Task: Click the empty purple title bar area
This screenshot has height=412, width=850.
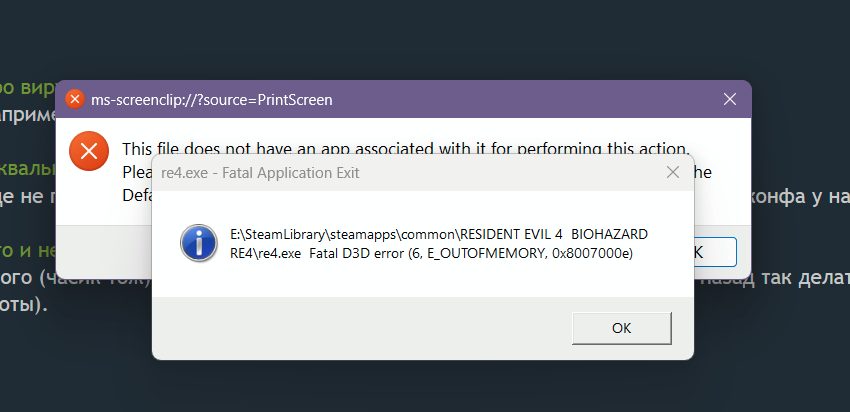Action: pos(520,99)
